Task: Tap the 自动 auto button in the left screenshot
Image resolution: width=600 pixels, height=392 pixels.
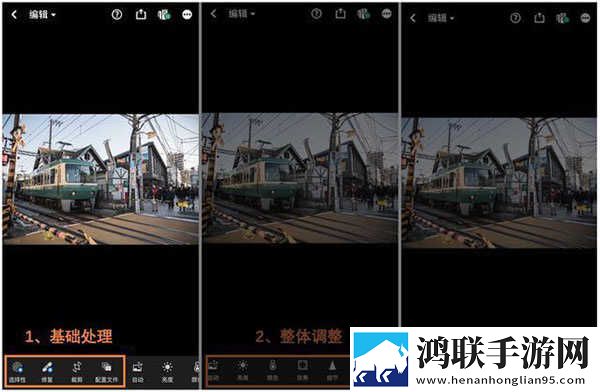Action: [x=137, y=372]
